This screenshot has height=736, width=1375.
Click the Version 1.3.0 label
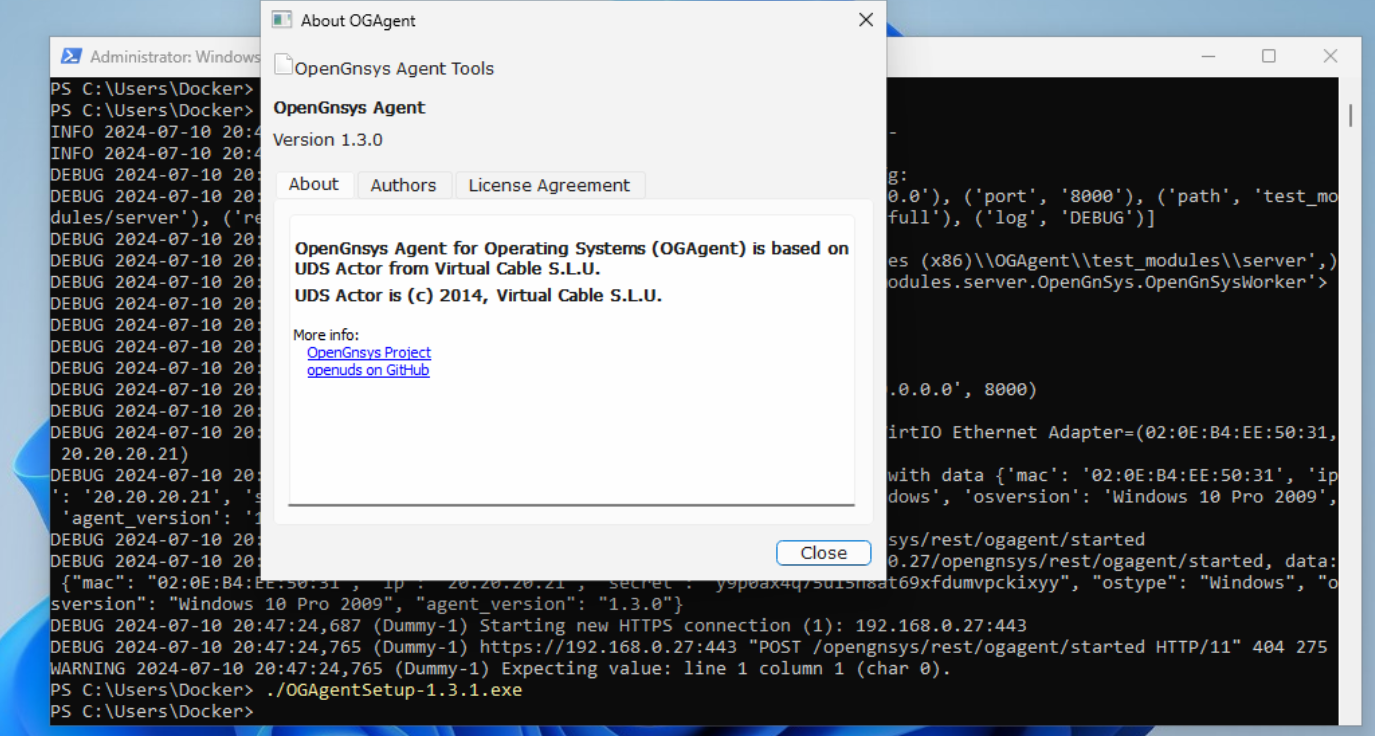(x=328, y=140)
